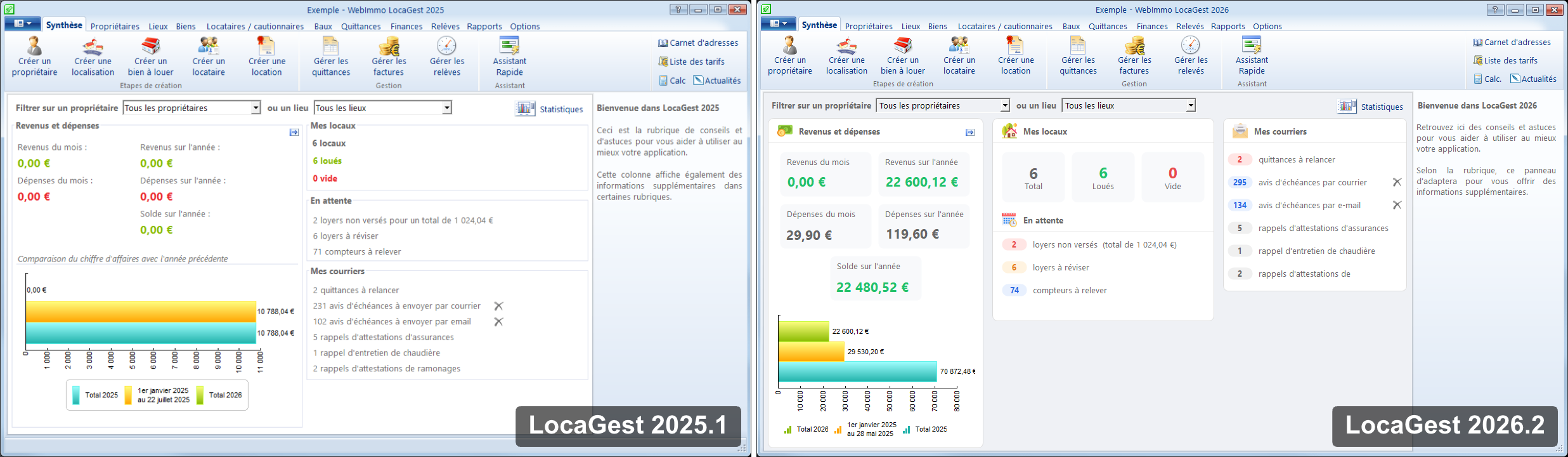Switch to Propriétaires tab in LocaGest 2025
The image size is (1568, 457).
coord(115,26)
